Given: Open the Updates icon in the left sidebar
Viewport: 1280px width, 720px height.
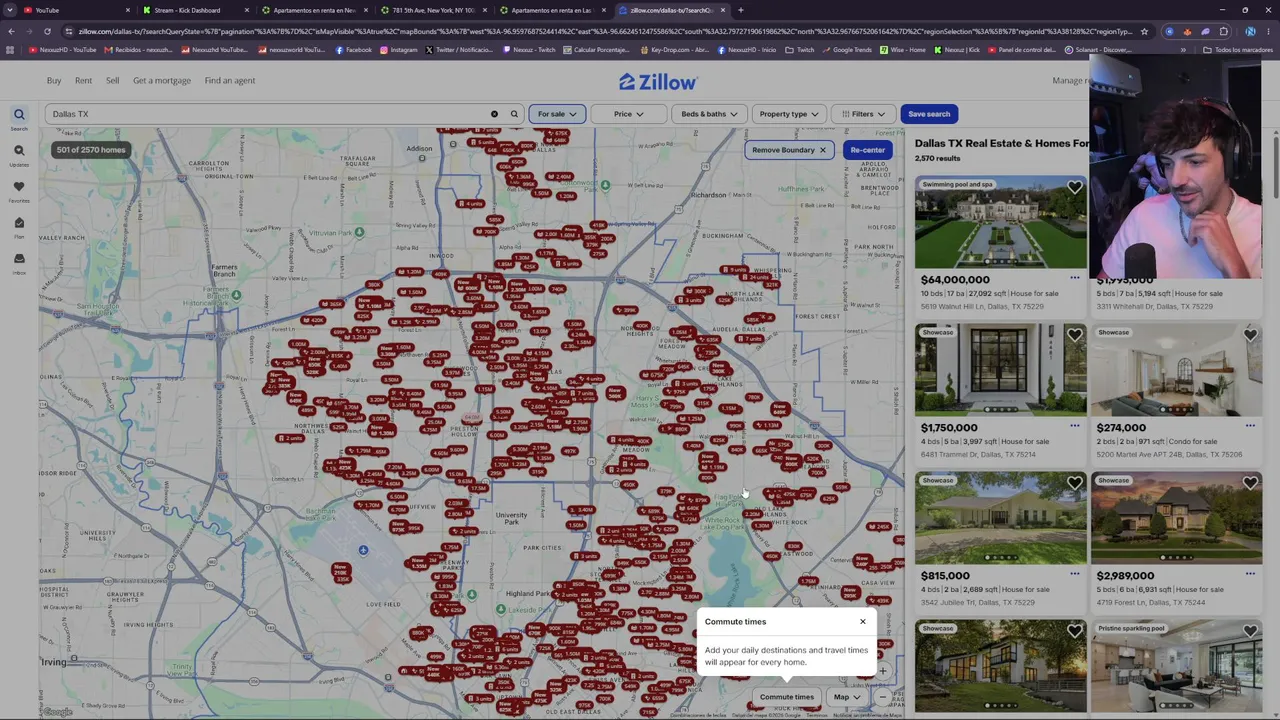Looking at the screenshot, I should pos(19,151).
